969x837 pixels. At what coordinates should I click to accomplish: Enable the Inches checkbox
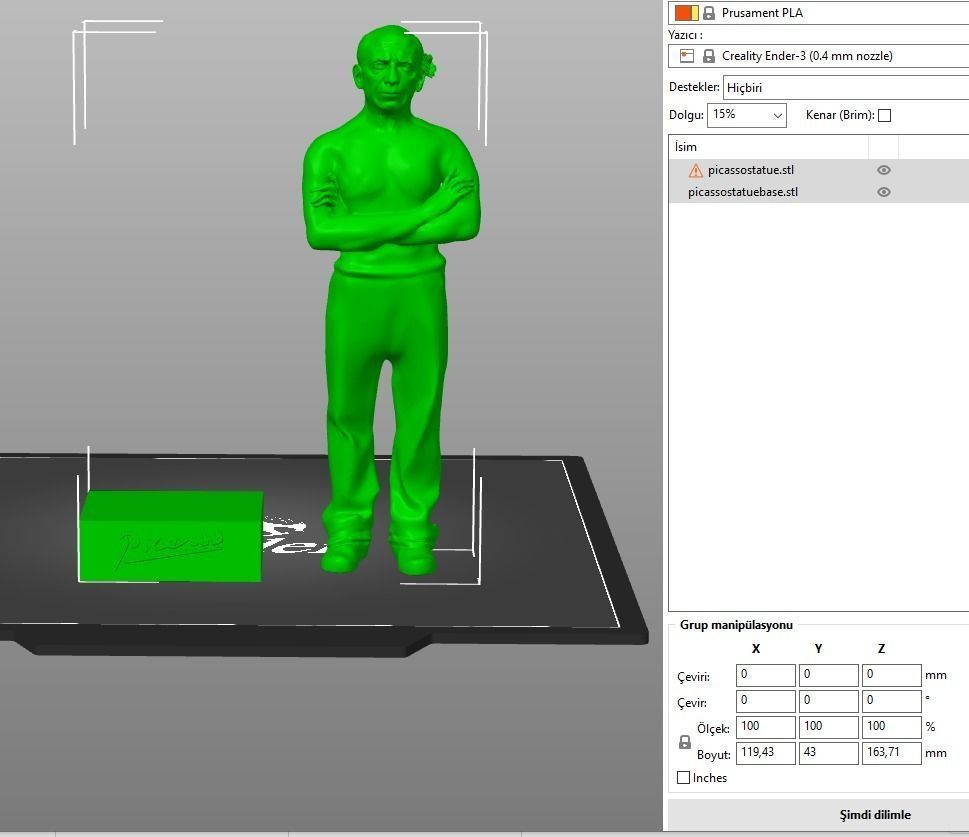[683, 778]
